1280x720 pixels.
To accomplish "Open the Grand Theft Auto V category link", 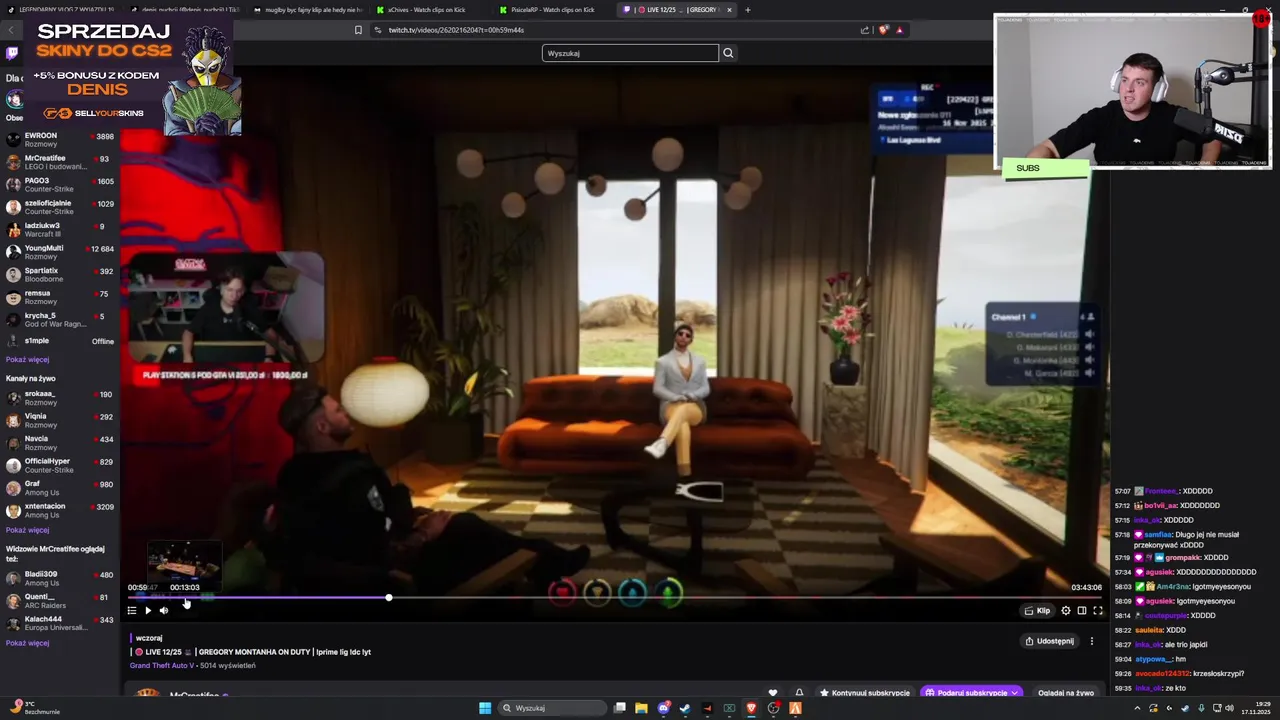I will (161, 665).
